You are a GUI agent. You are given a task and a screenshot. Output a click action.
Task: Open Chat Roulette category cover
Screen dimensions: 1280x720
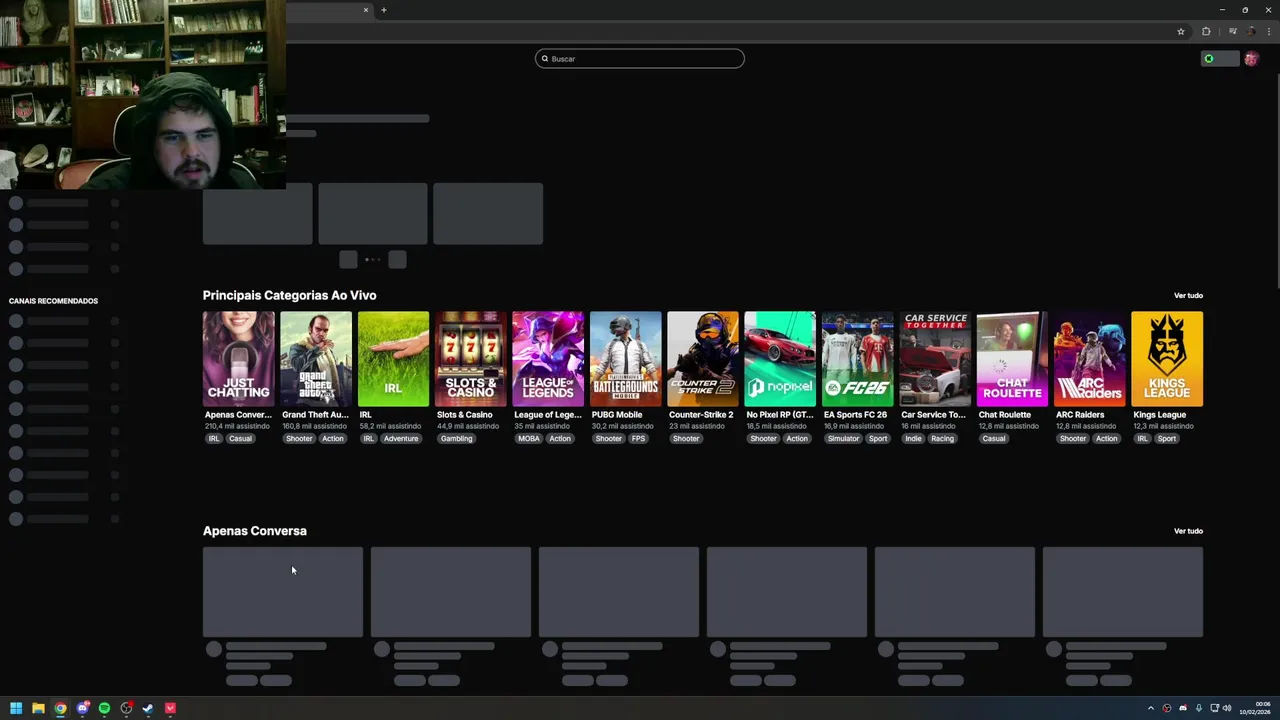click(x=1012, y=359)
